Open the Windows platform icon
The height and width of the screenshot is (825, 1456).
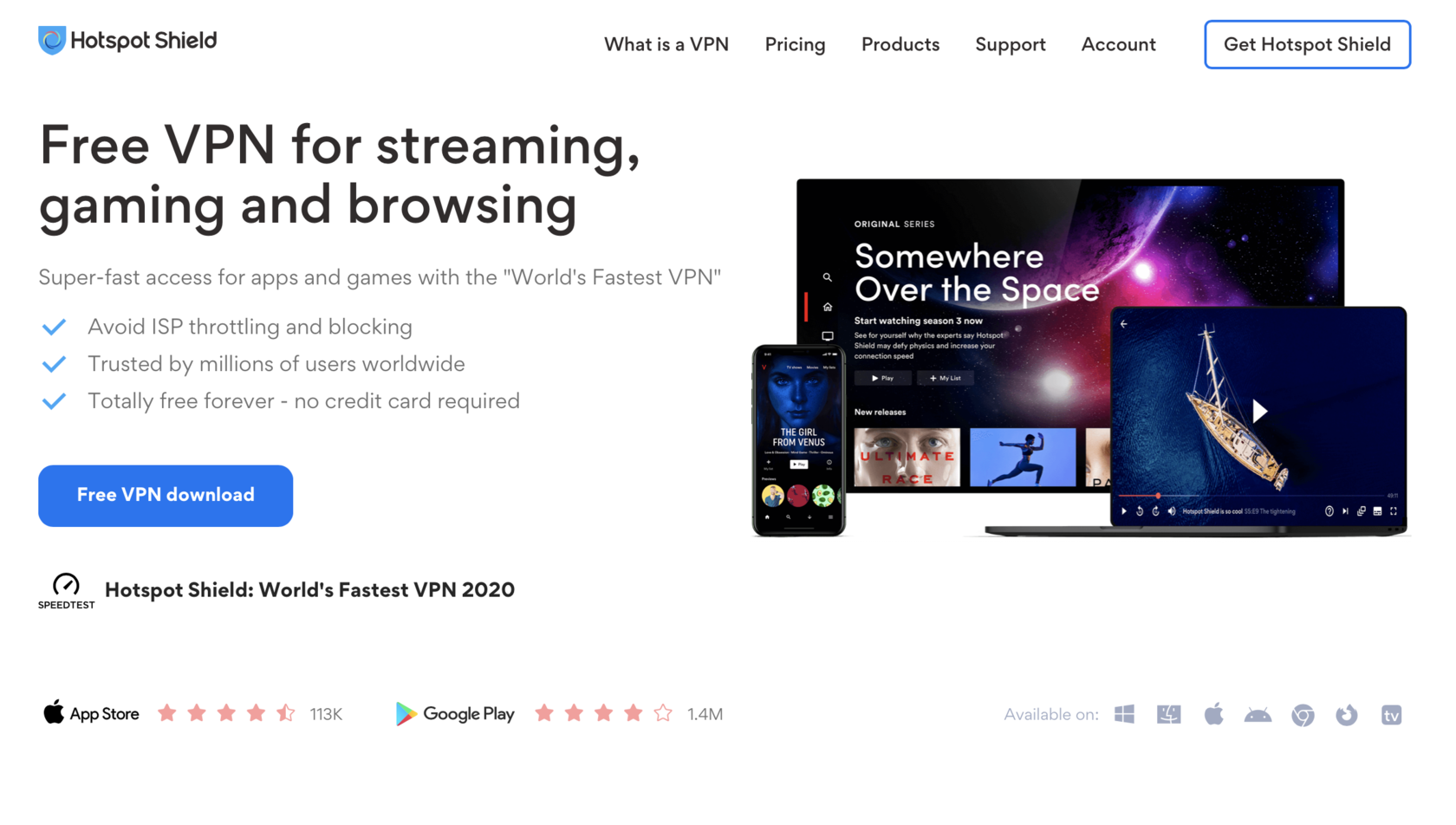[x=1124, y=714]
